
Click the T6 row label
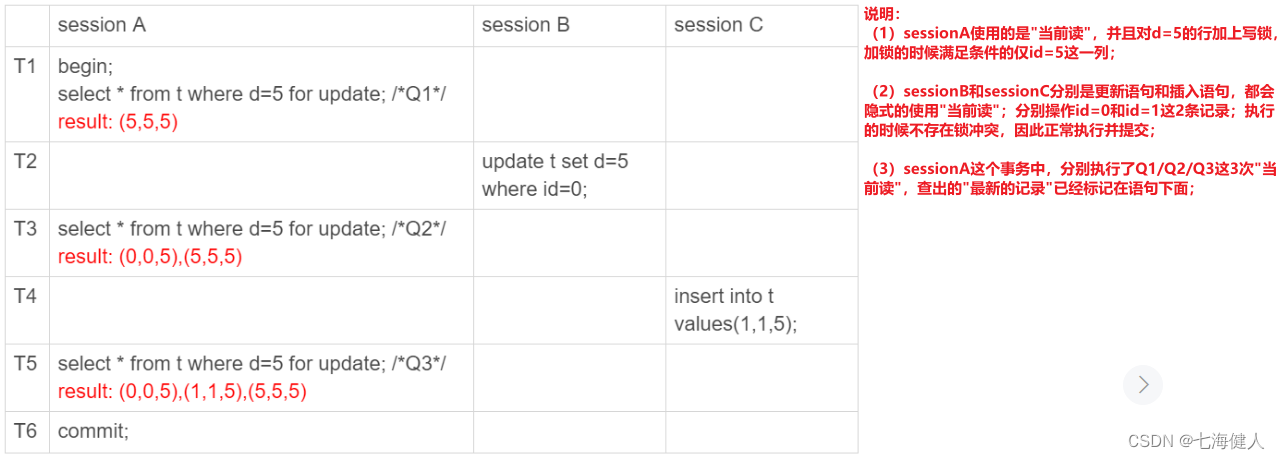click(25, 431)
